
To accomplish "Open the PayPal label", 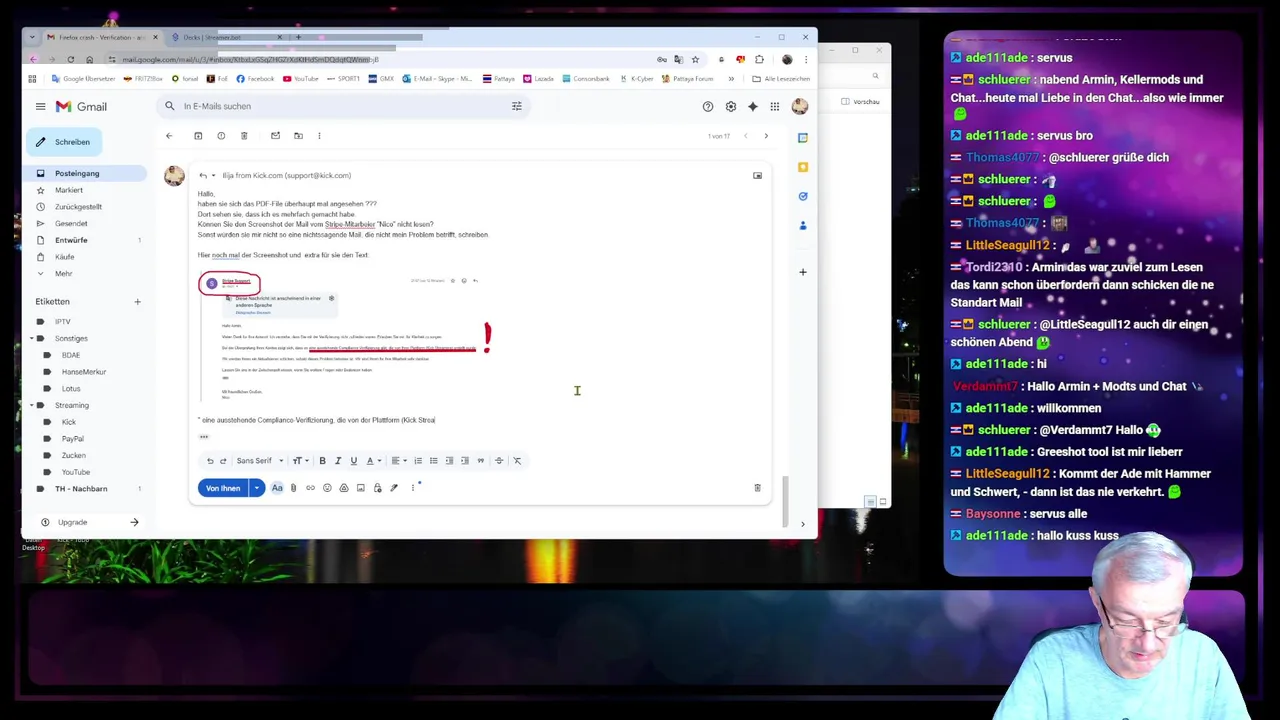I will (x=72, y=439).
